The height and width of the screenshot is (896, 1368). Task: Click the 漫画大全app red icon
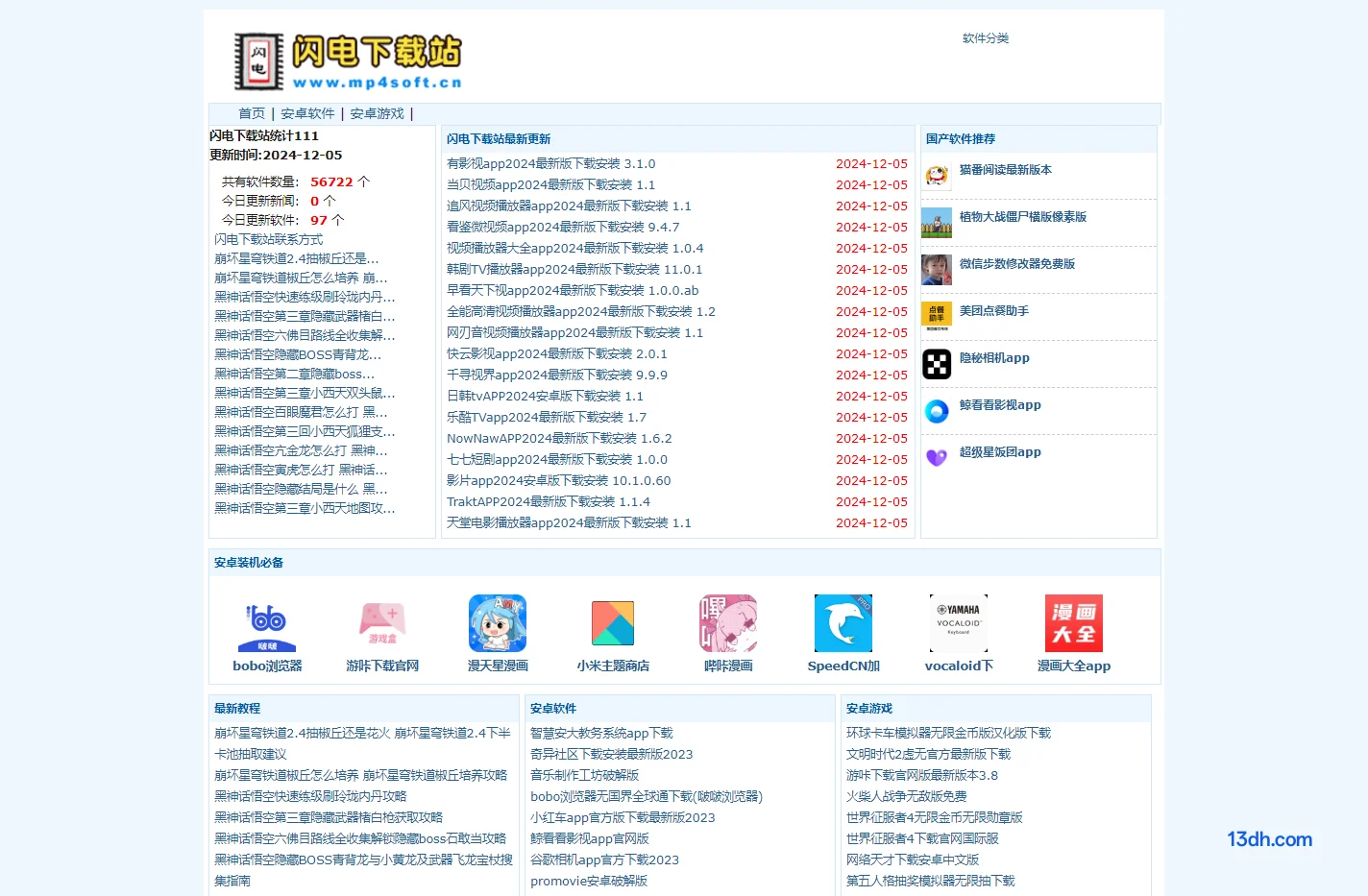(x=1074, y=623)
